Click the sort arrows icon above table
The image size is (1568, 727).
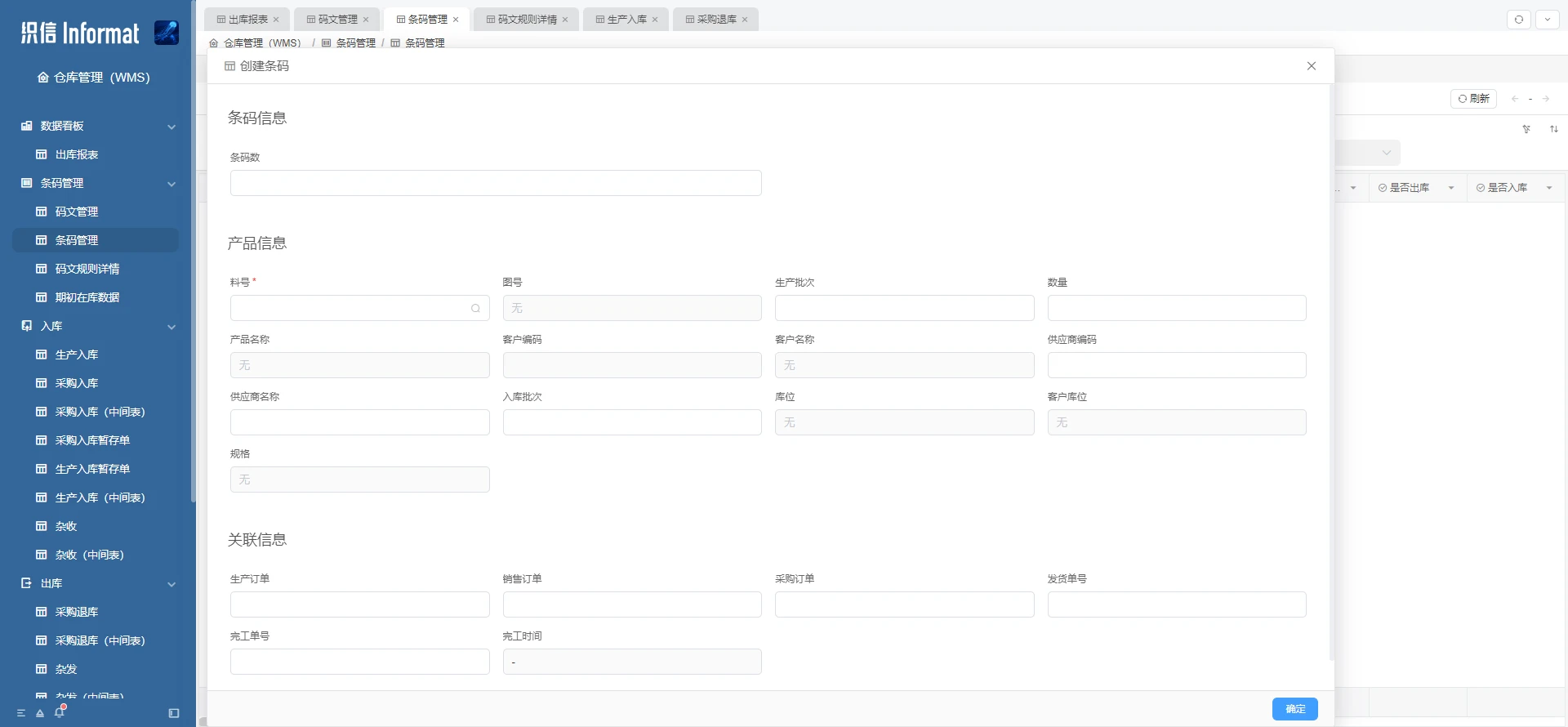(1554, 129)
